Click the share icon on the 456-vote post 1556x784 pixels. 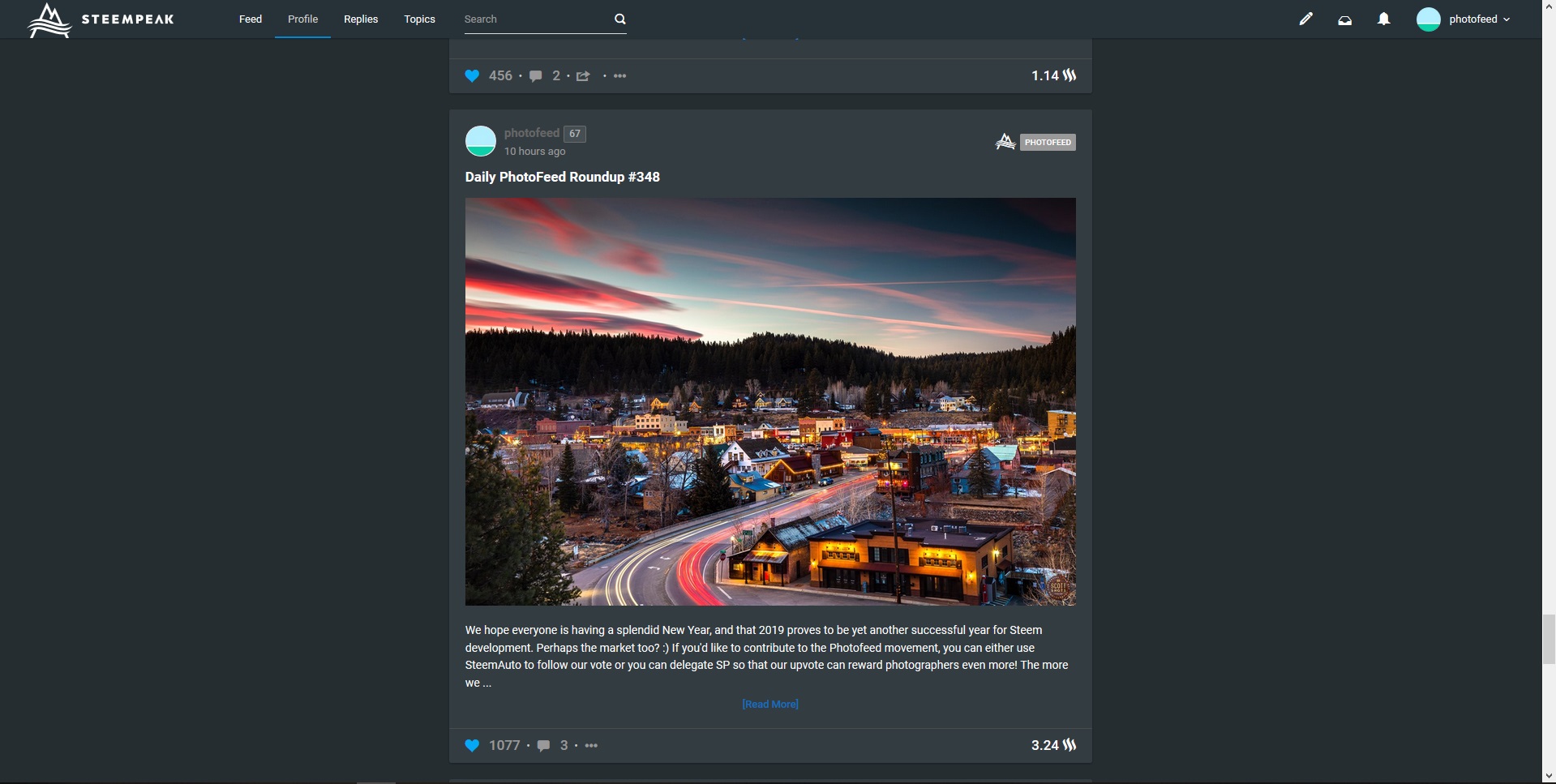[x=583, y=76]
